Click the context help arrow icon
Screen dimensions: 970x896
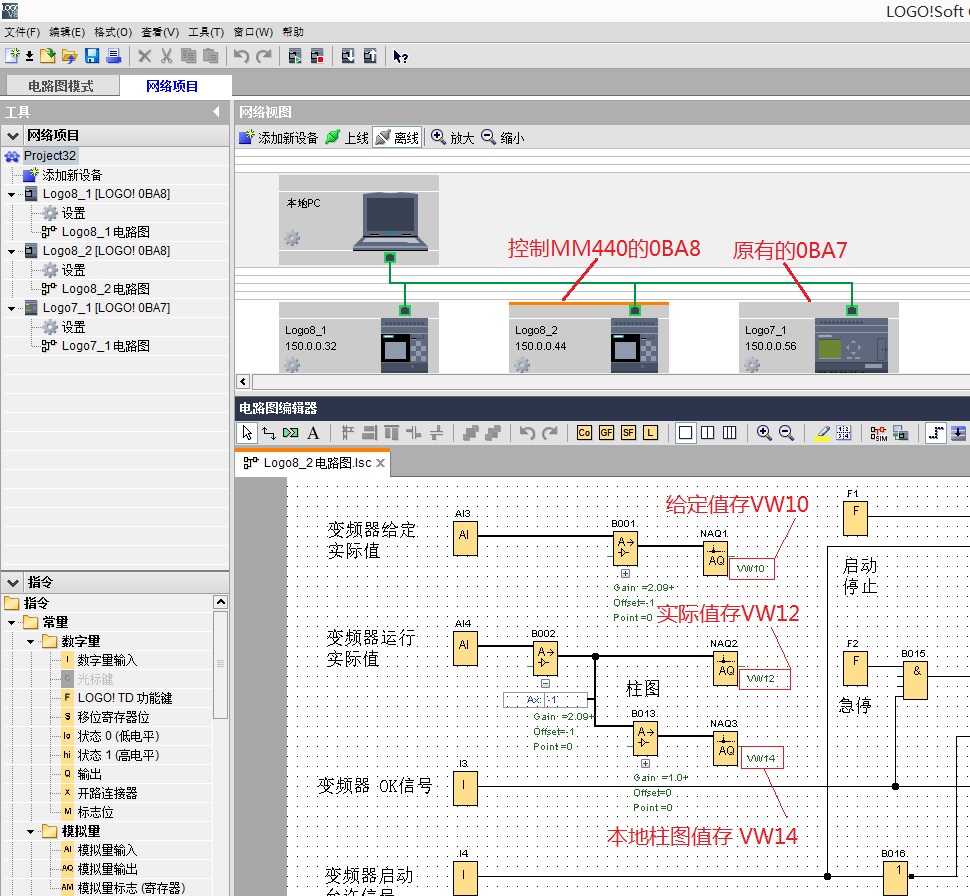pos(400,56)
